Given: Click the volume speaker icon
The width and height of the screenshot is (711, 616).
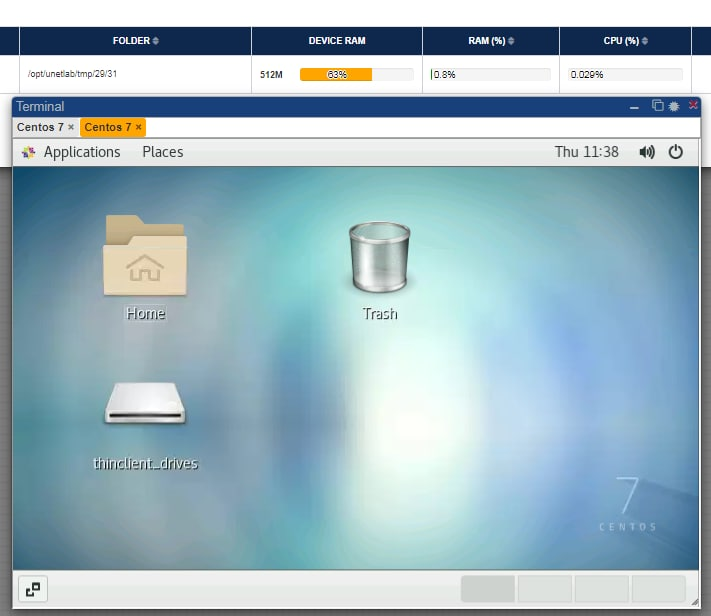Looking at the screenshot, I should (647, 152).
